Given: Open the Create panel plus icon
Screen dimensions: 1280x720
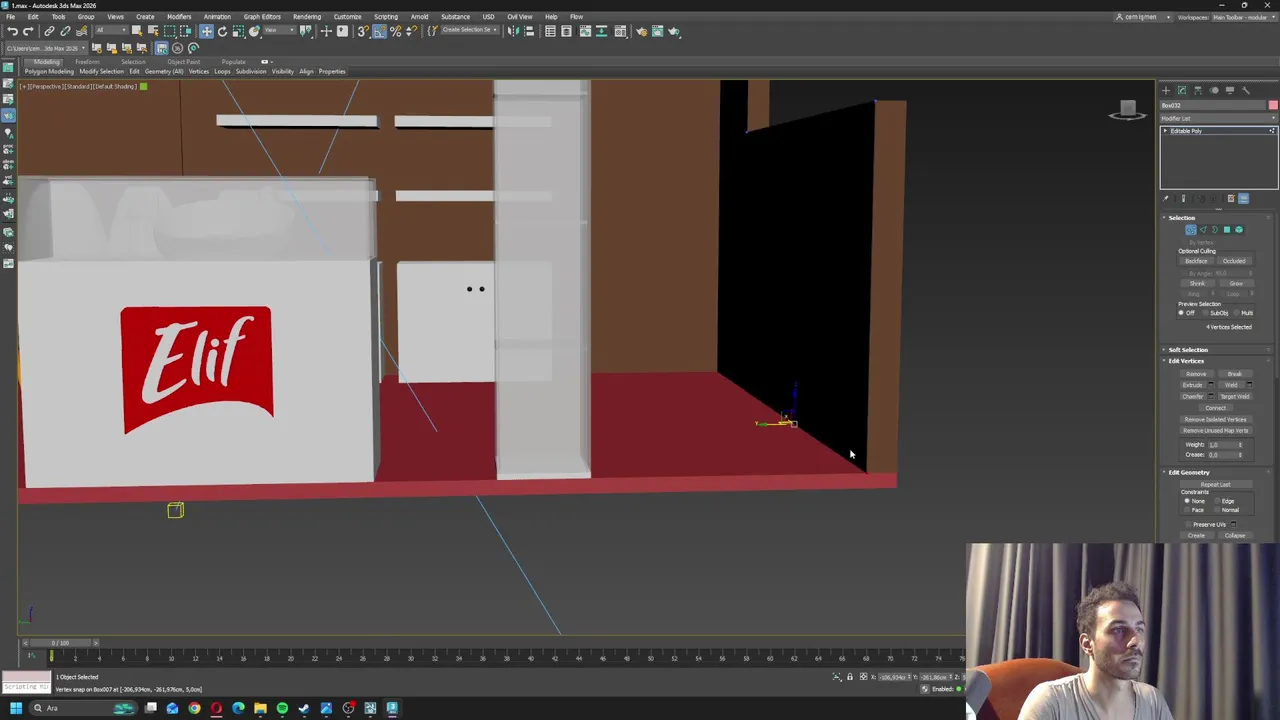Looking at the screenshot, I should [1165, 90].
